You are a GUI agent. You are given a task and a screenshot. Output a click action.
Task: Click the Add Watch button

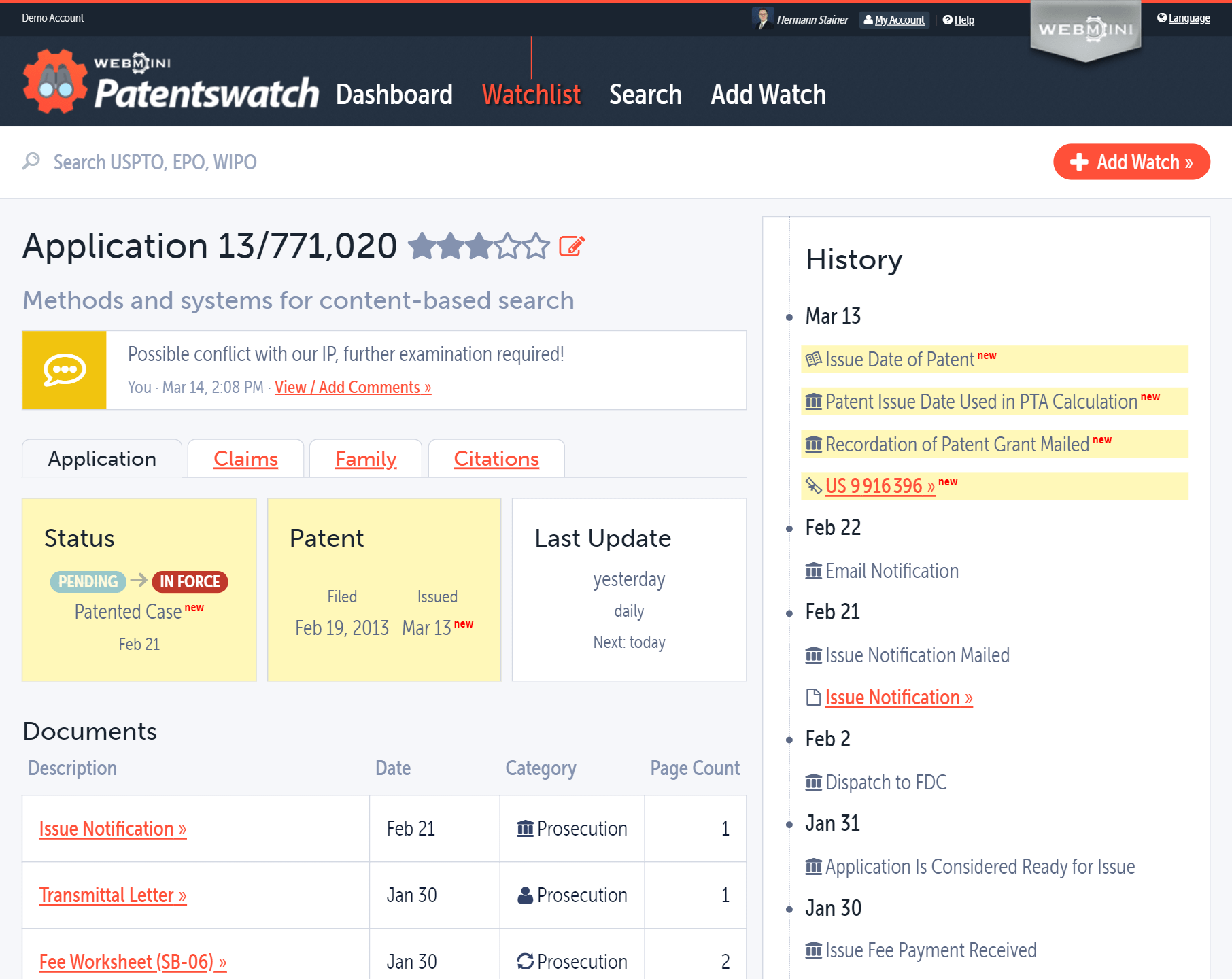pos(1131,162)
